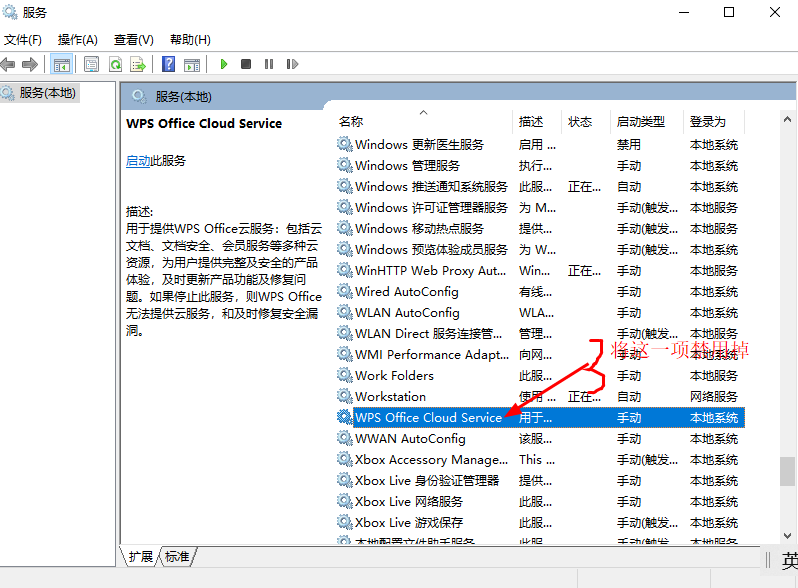Click the 启动 link to start service
The width and height of the screenshot is (798, 588).
coord(138,161)
